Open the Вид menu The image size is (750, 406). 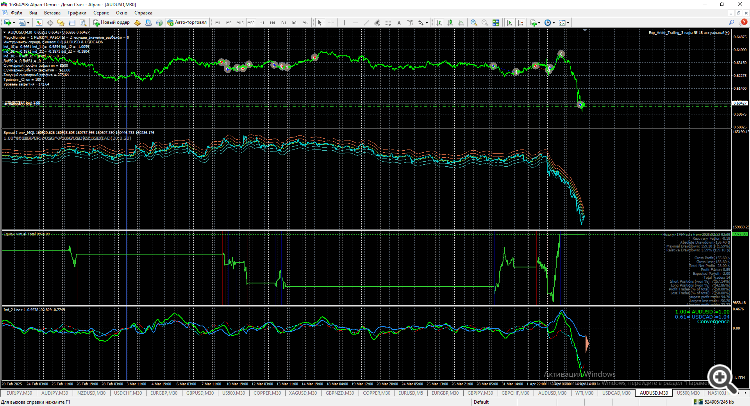pos(33,13)
